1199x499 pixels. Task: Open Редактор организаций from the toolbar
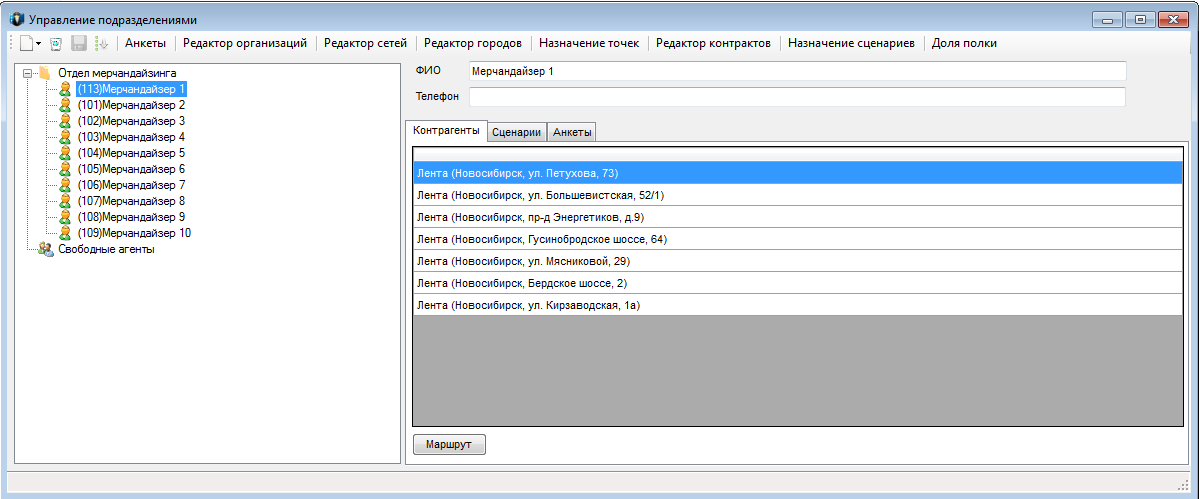point(245,43)
